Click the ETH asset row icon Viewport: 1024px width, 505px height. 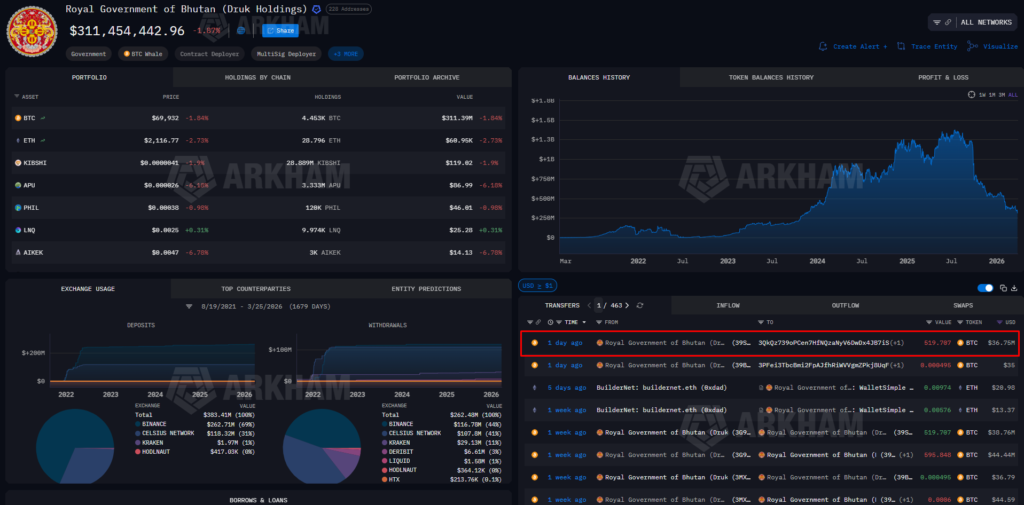[18, 140]
